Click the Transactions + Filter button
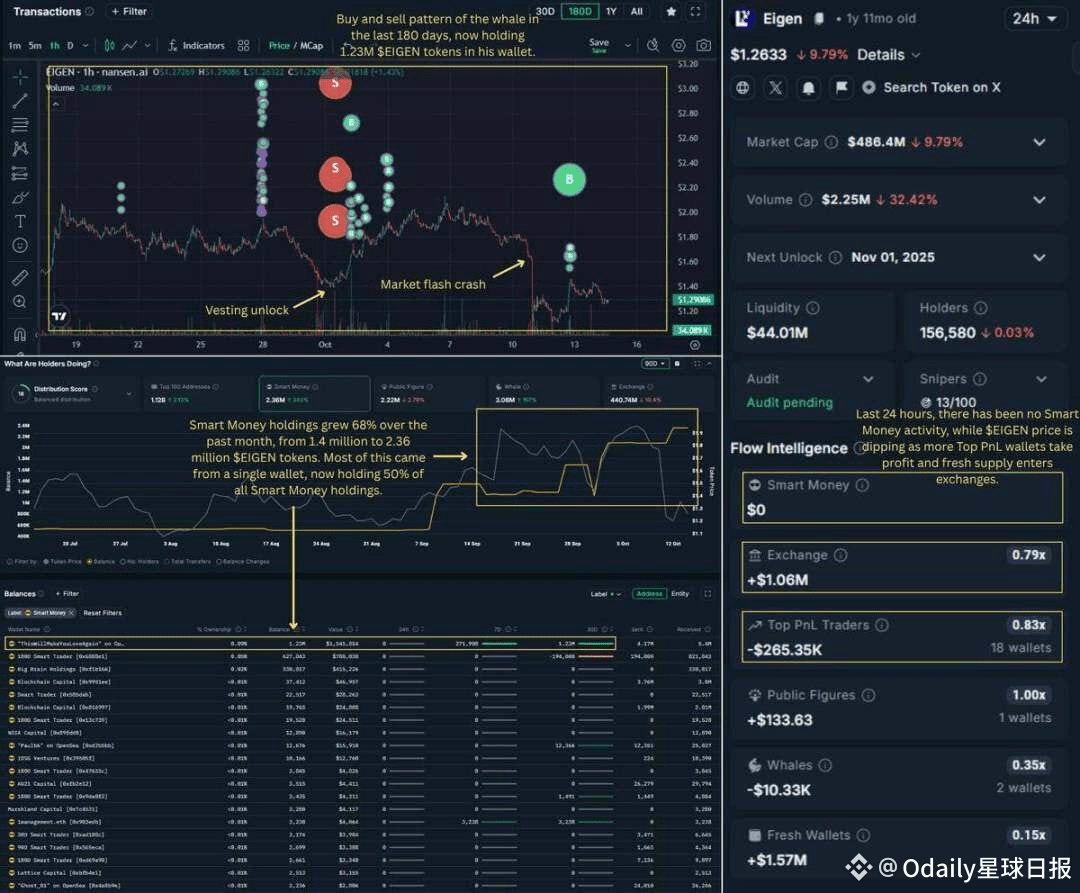1080x893 pixels. [129, 11]
